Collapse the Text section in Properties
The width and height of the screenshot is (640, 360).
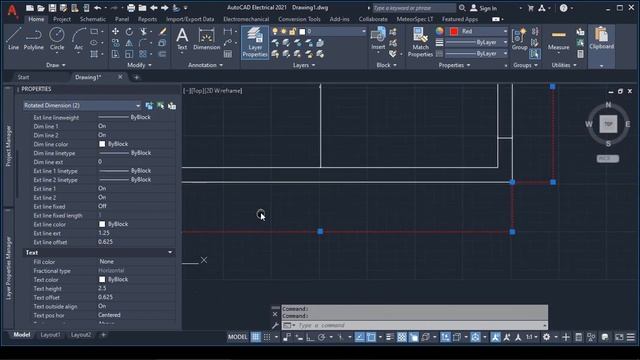point(170,253)
